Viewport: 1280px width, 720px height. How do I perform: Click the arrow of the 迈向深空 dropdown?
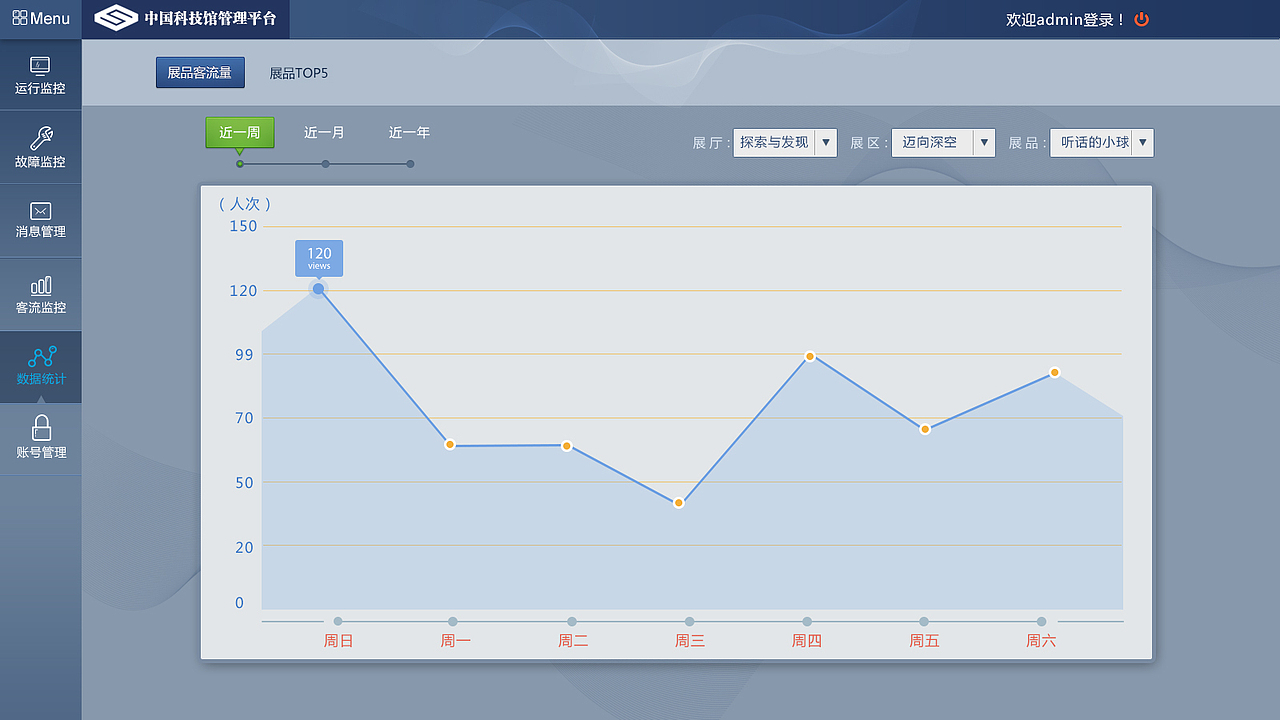click(984, 142)
